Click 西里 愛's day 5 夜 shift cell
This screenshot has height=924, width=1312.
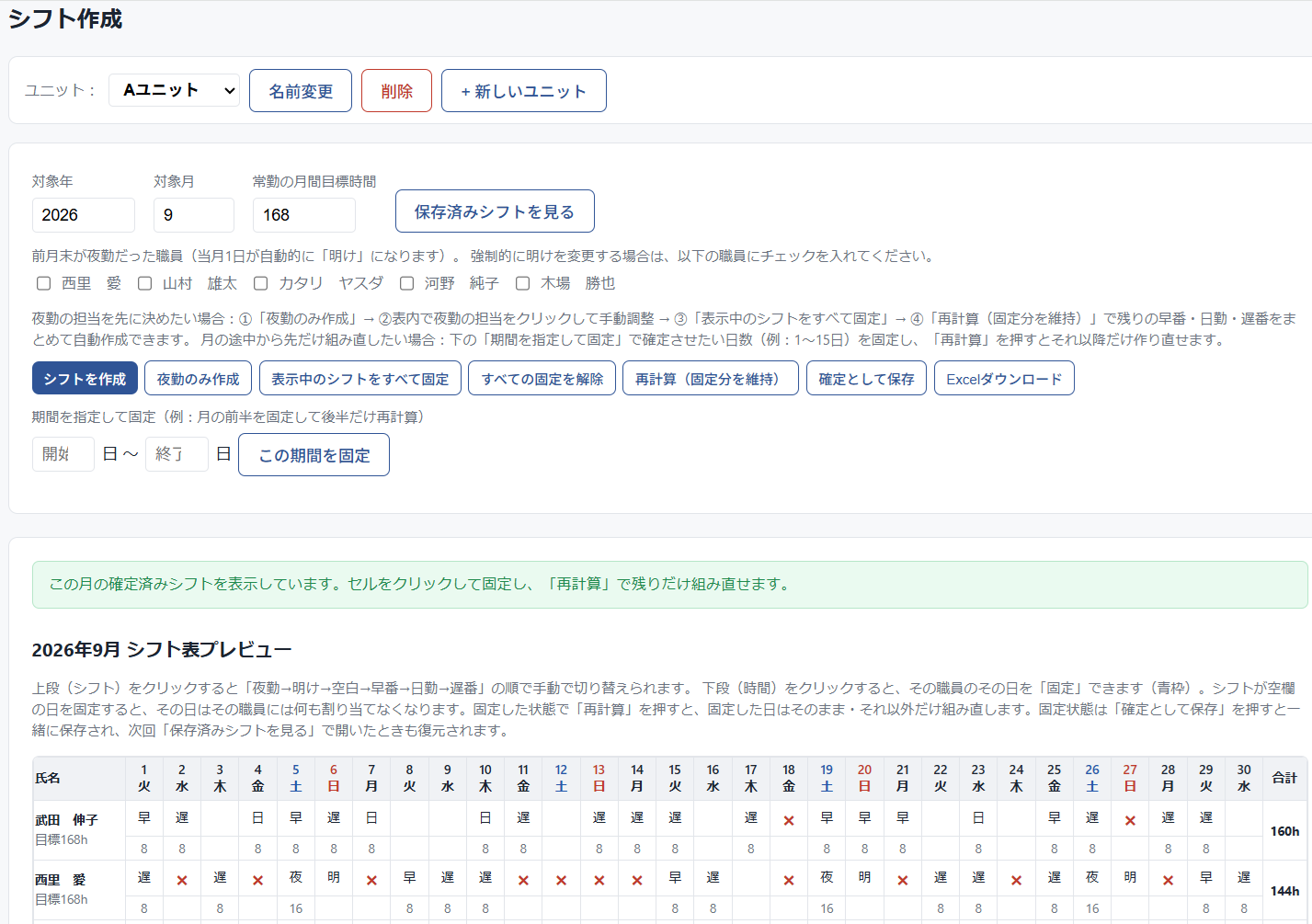tap(296, 878)
